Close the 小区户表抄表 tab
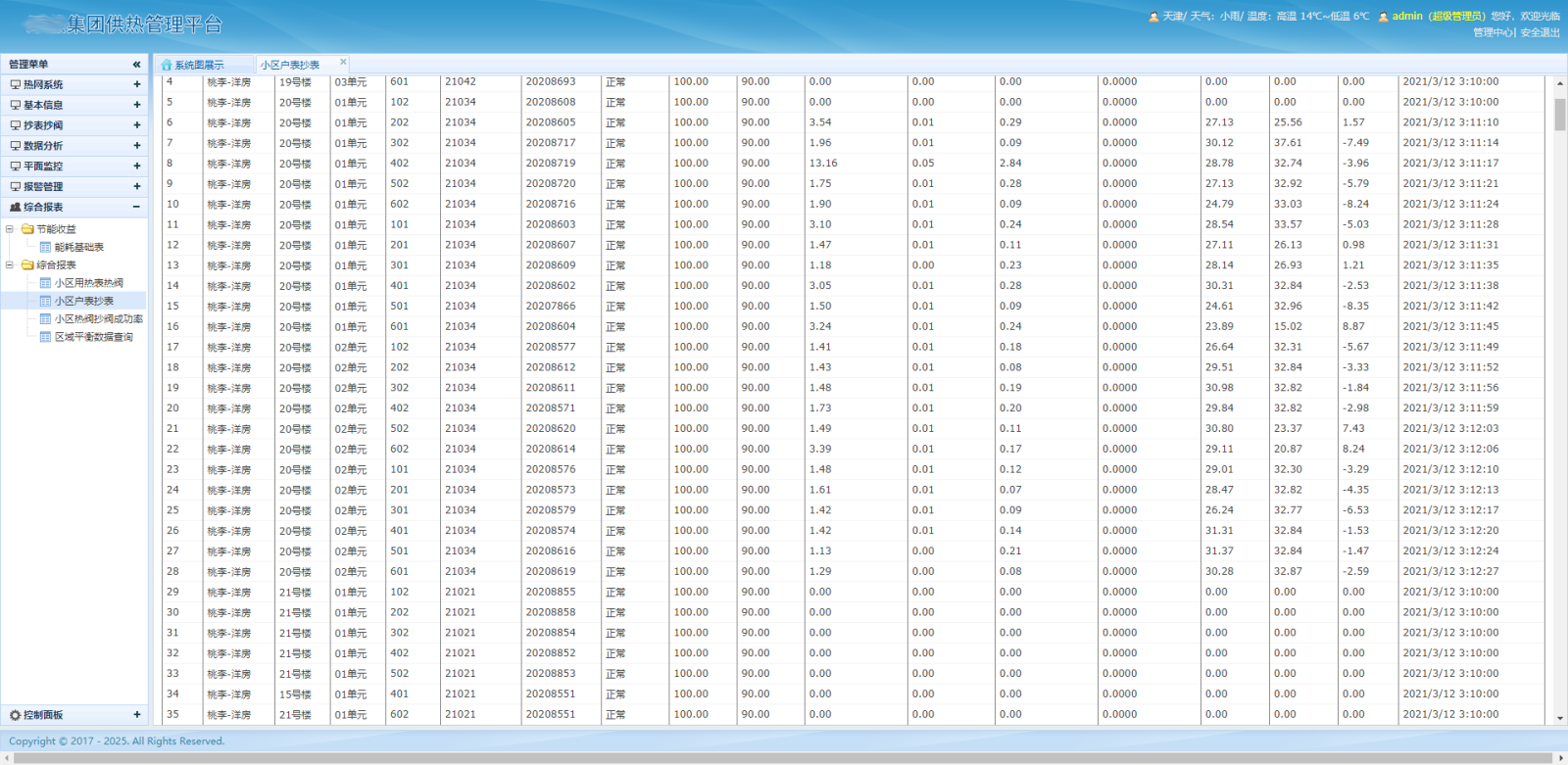The width and height of the screenshot is (1568, 765). [x=342, y=63]
